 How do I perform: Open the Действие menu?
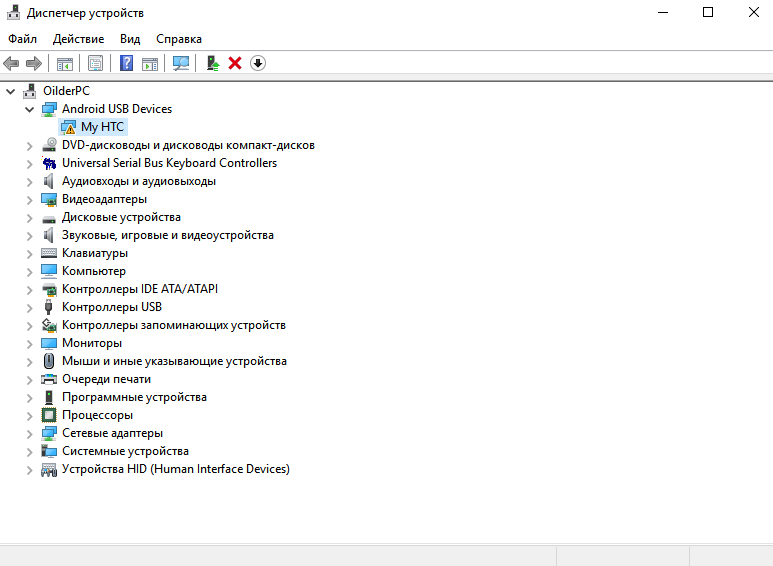tap(78, 38)
